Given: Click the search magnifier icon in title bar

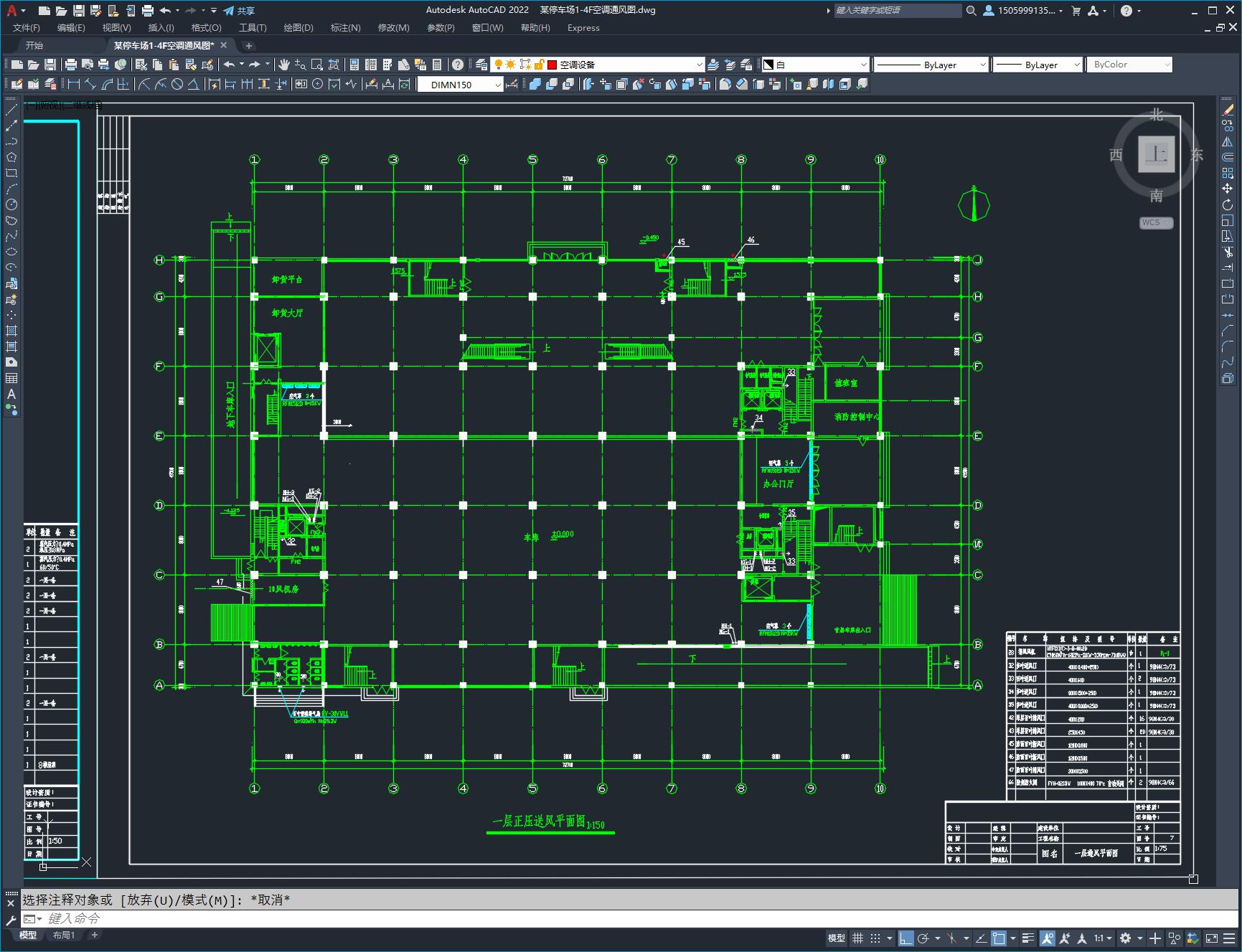Looking at the screenshot, I should [x=972, y=11].
